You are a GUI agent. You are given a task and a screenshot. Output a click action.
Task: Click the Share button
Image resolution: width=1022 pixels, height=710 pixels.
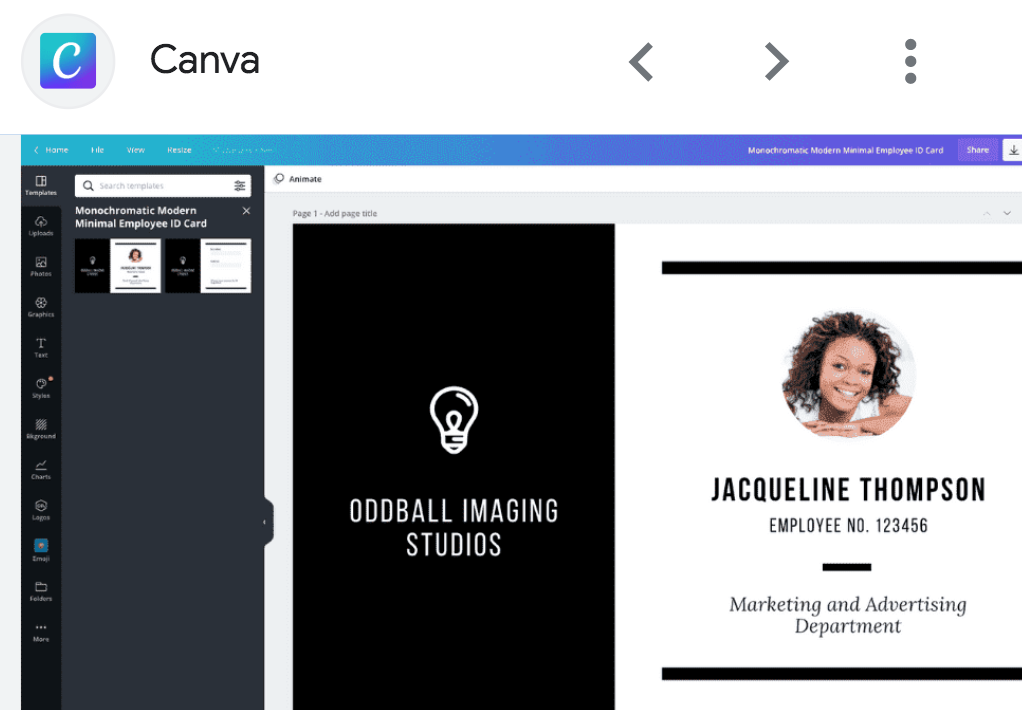point(977,150)
